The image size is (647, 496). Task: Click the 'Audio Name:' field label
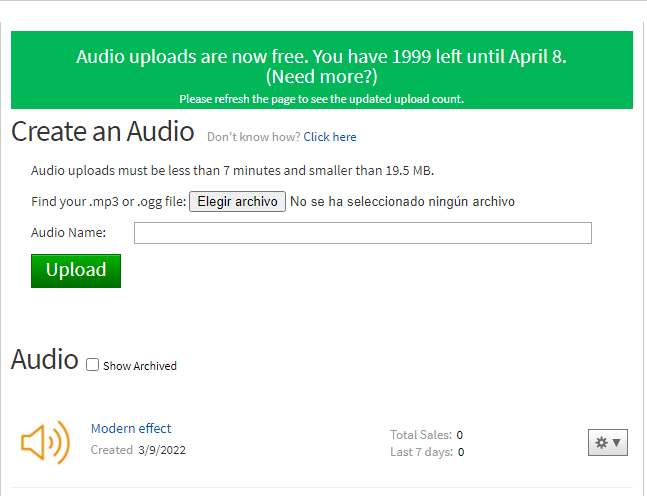[x=68, y=233]
